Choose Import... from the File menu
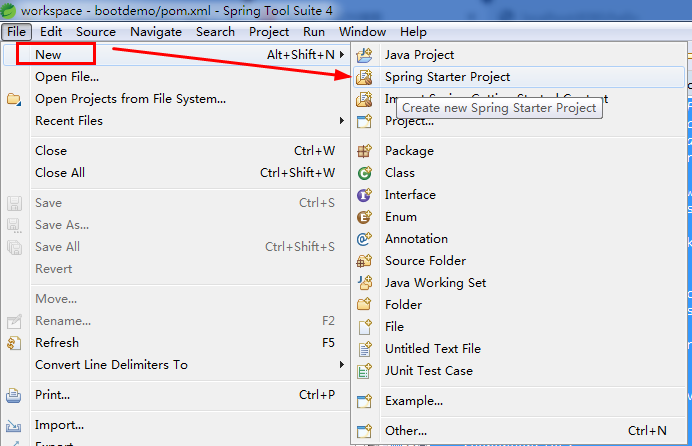This screenshot has height=446, width=692. (x=175, y=425)
